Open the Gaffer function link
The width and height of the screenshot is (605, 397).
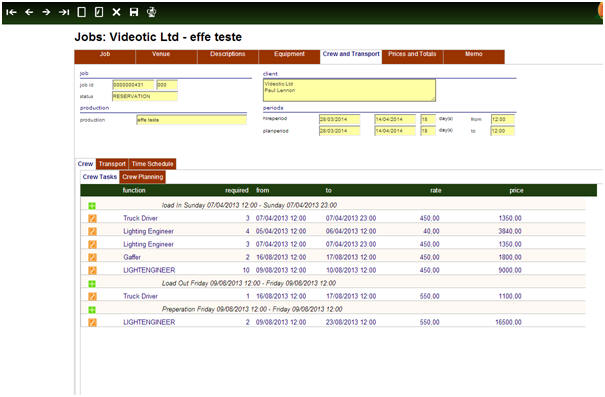[x=132, y=257]
